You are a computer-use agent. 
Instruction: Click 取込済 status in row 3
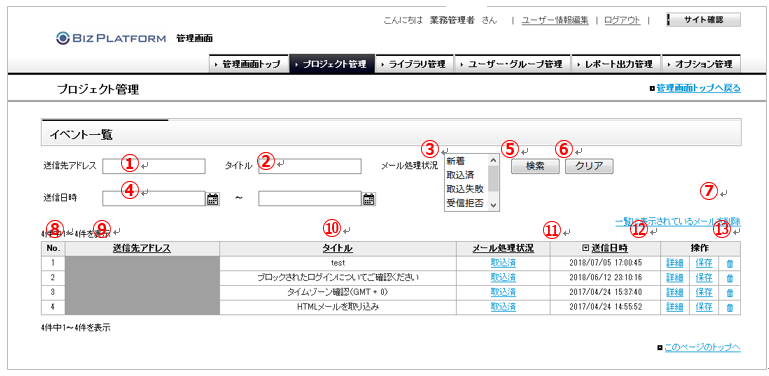click(503, 293)
